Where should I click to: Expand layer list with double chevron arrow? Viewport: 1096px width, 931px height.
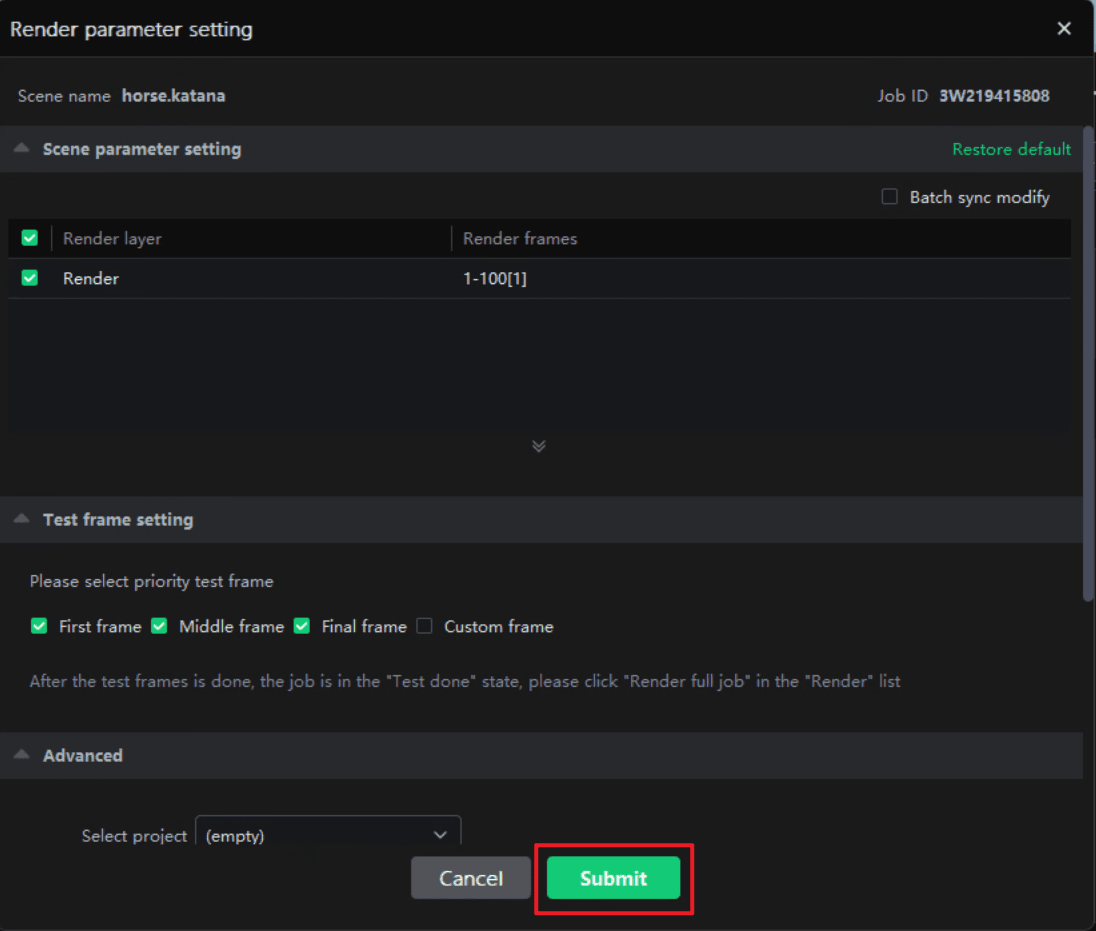(539, 446)
